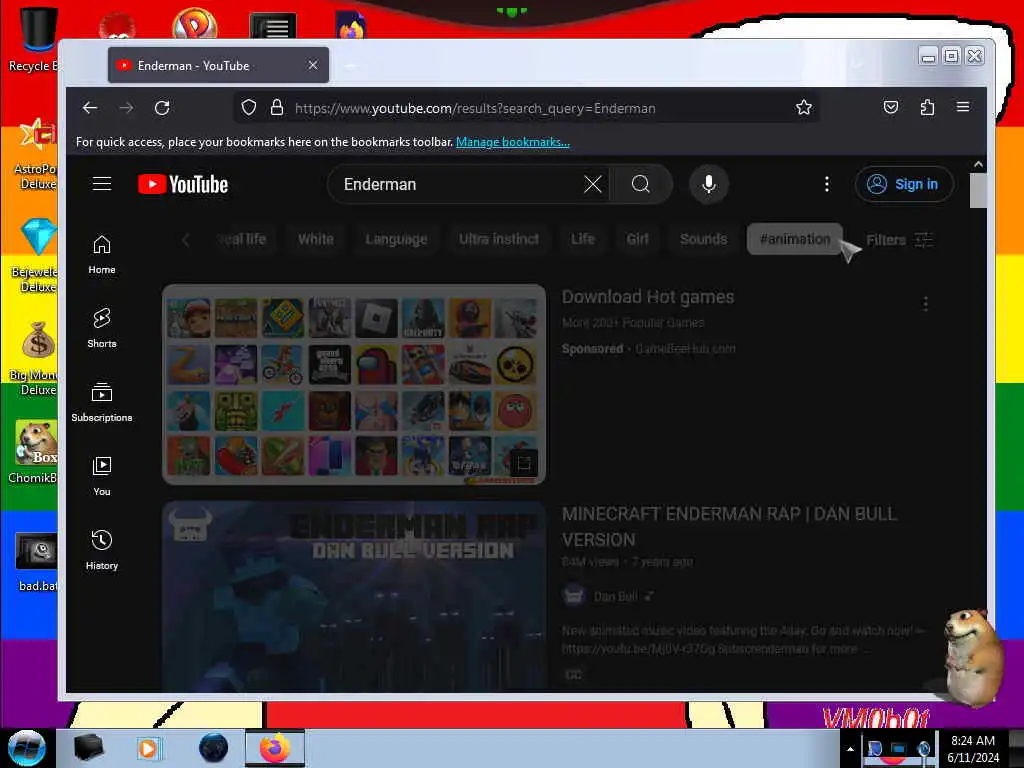The image size is (1024, 768).
Task: View site info via the padlock icon
Action: (277, 108)
